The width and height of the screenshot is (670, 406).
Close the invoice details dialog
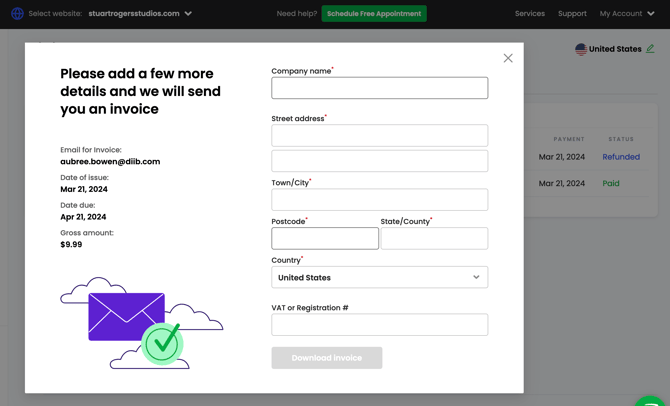click(508, 58)
